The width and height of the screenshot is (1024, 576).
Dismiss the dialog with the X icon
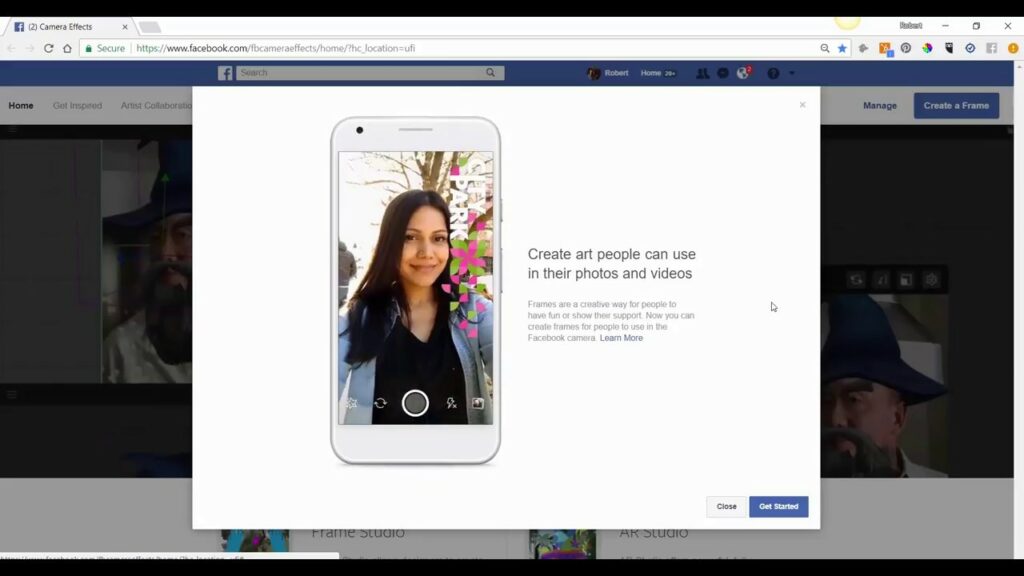click(803, 104)
